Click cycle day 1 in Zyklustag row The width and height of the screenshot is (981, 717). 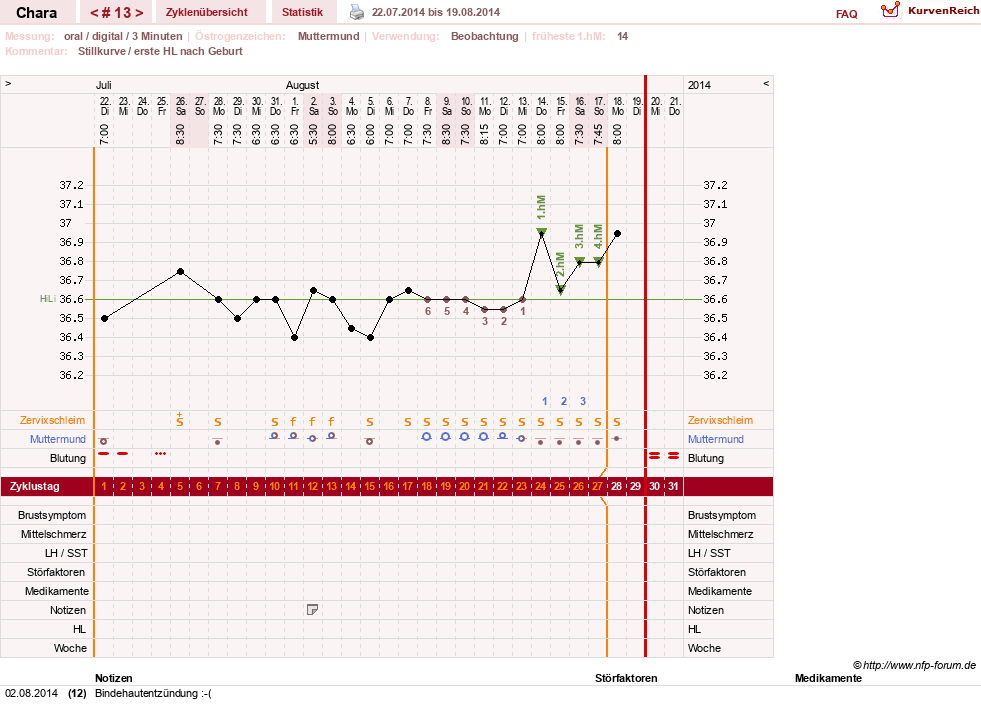pyautogui.click(x=104, y=486)
